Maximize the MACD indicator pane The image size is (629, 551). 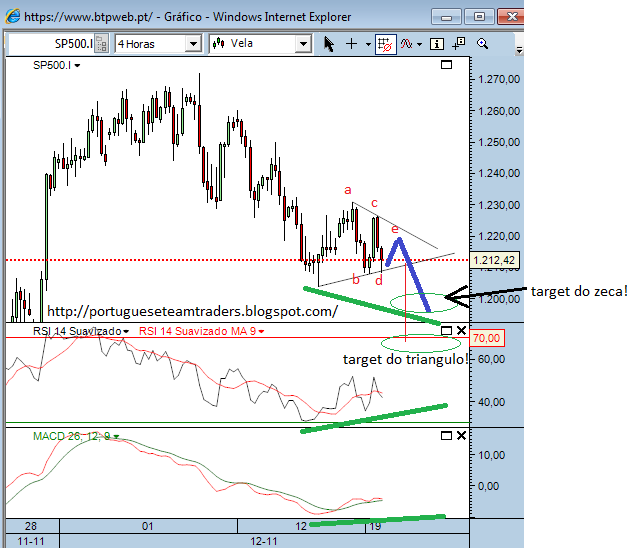tap(446, 436)
